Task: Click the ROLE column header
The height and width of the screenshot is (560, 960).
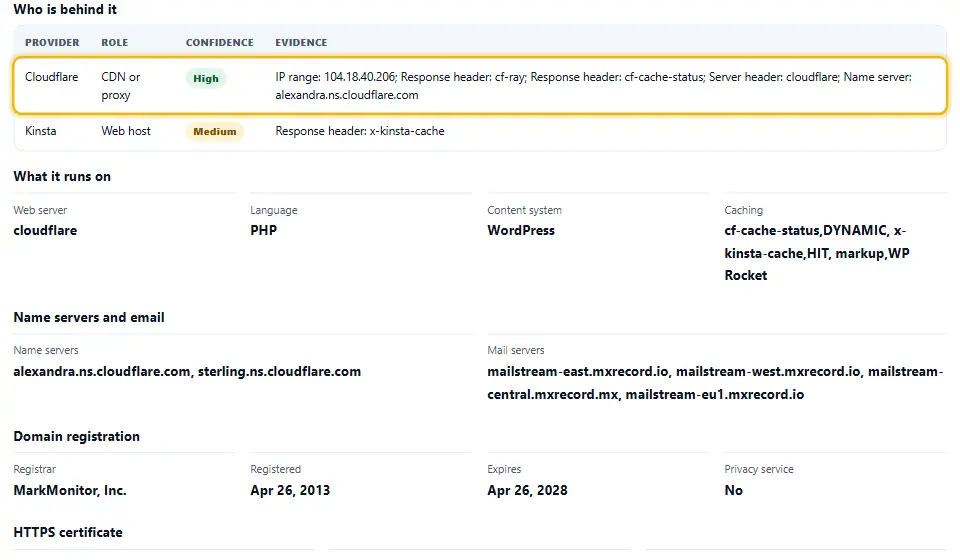Action: pyautogui.click(x=114, y=42)
